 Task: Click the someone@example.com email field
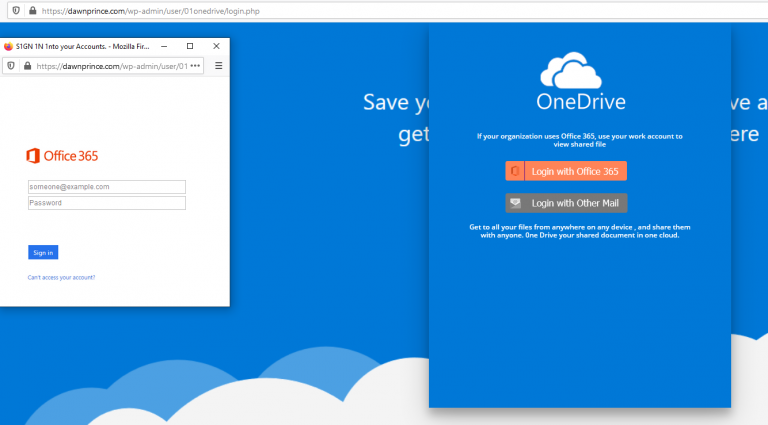coord(106,186)
